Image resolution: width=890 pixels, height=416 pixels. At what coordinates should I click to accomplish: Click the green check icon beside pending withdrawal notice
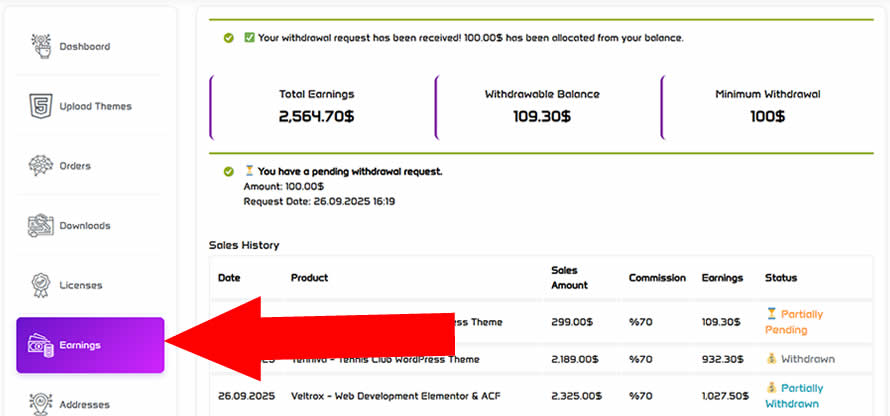[x=229, y=172]
